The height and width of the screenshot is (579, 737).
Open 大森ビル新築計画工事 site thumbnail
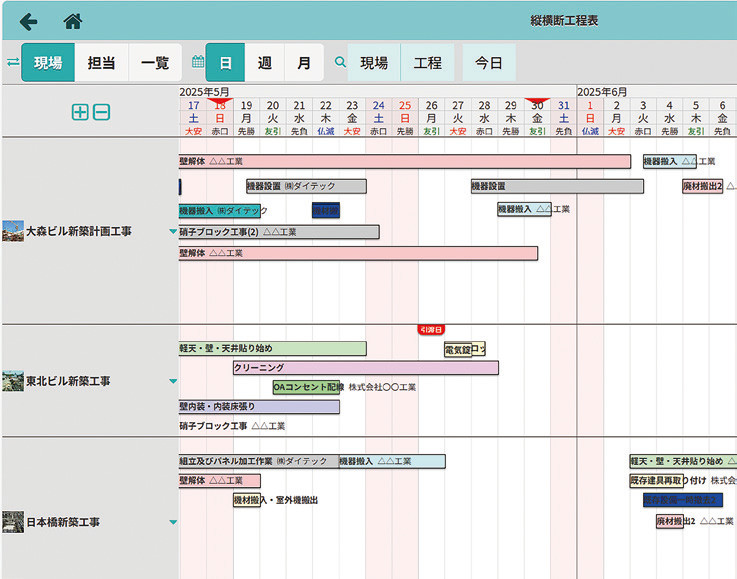pos(13,231)
